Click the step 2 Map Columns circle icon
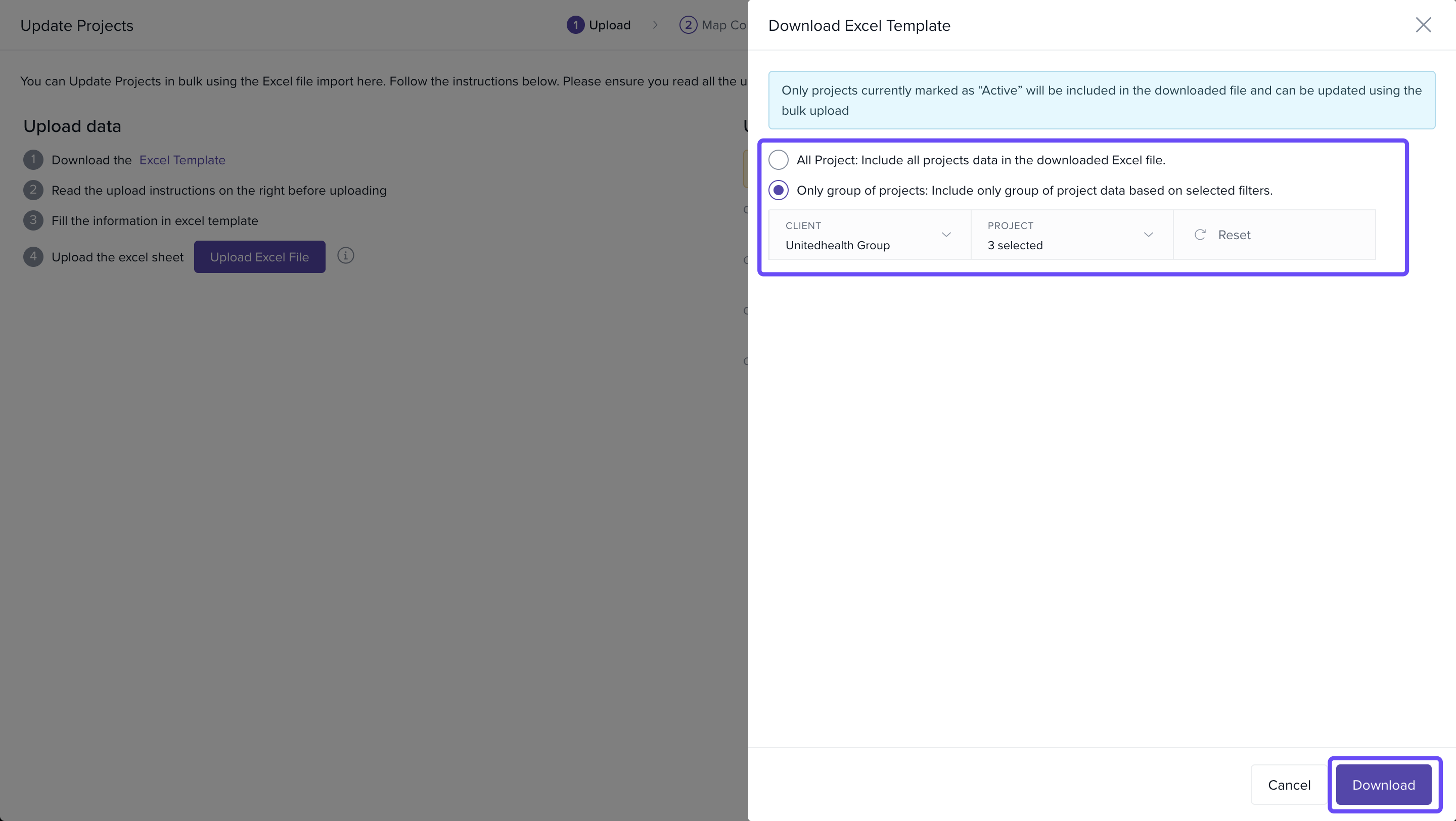The width and height of the screenshot is (1456, 821). coord(688,25)
